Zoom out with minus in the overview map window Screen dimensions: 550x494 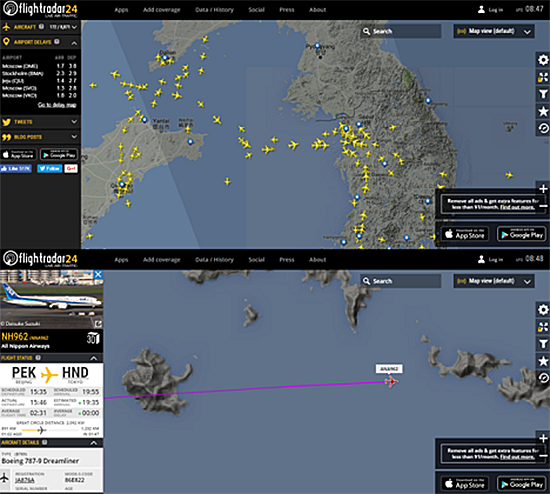coord(543,206)
